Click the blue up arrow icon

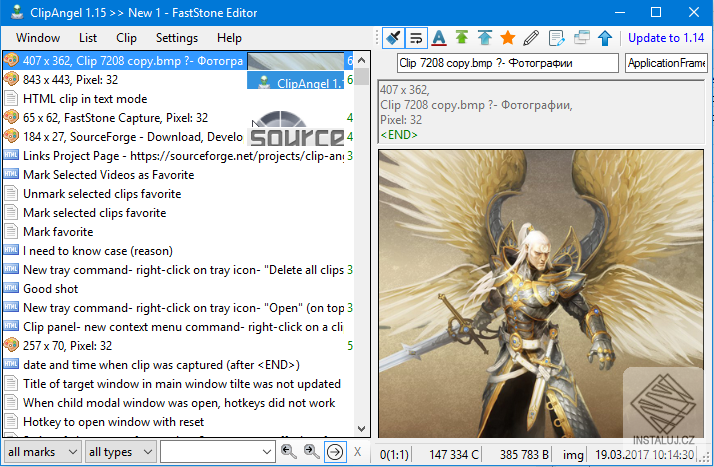pos(605,38)
